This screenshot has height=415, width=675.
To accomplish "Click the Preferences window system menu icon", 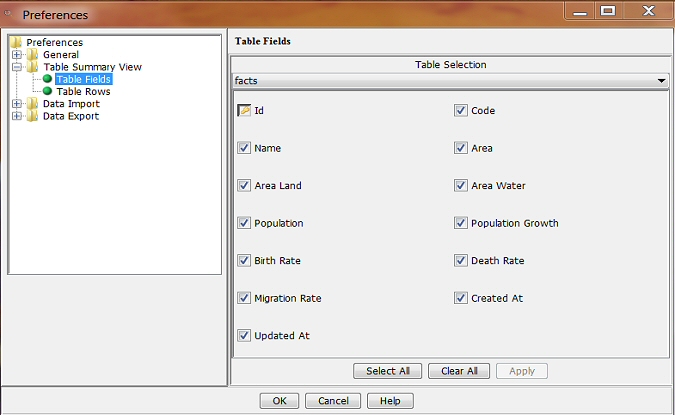I will pyautogui.click(x=10, y=14).
